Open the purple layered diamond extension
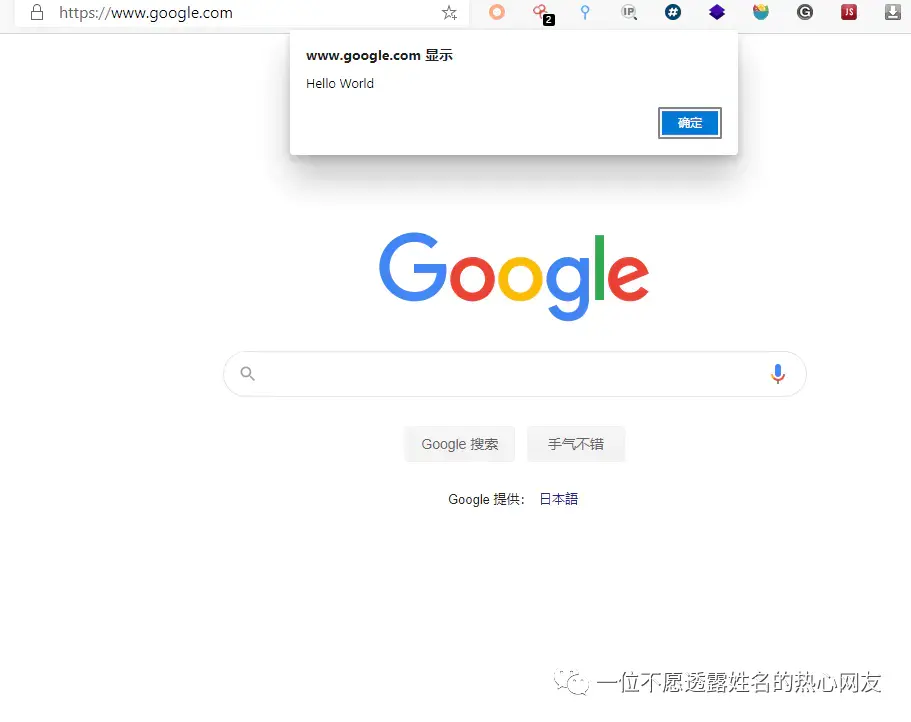The image size is (911, 722). click(717, 12)
